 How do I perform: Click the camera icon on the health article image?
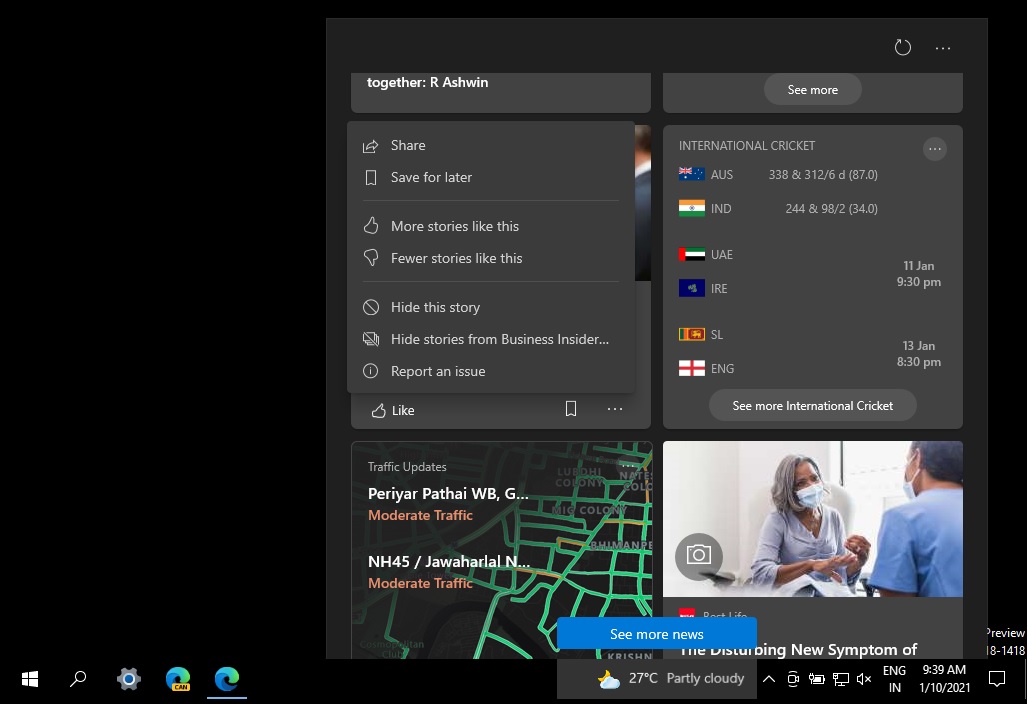699,557
